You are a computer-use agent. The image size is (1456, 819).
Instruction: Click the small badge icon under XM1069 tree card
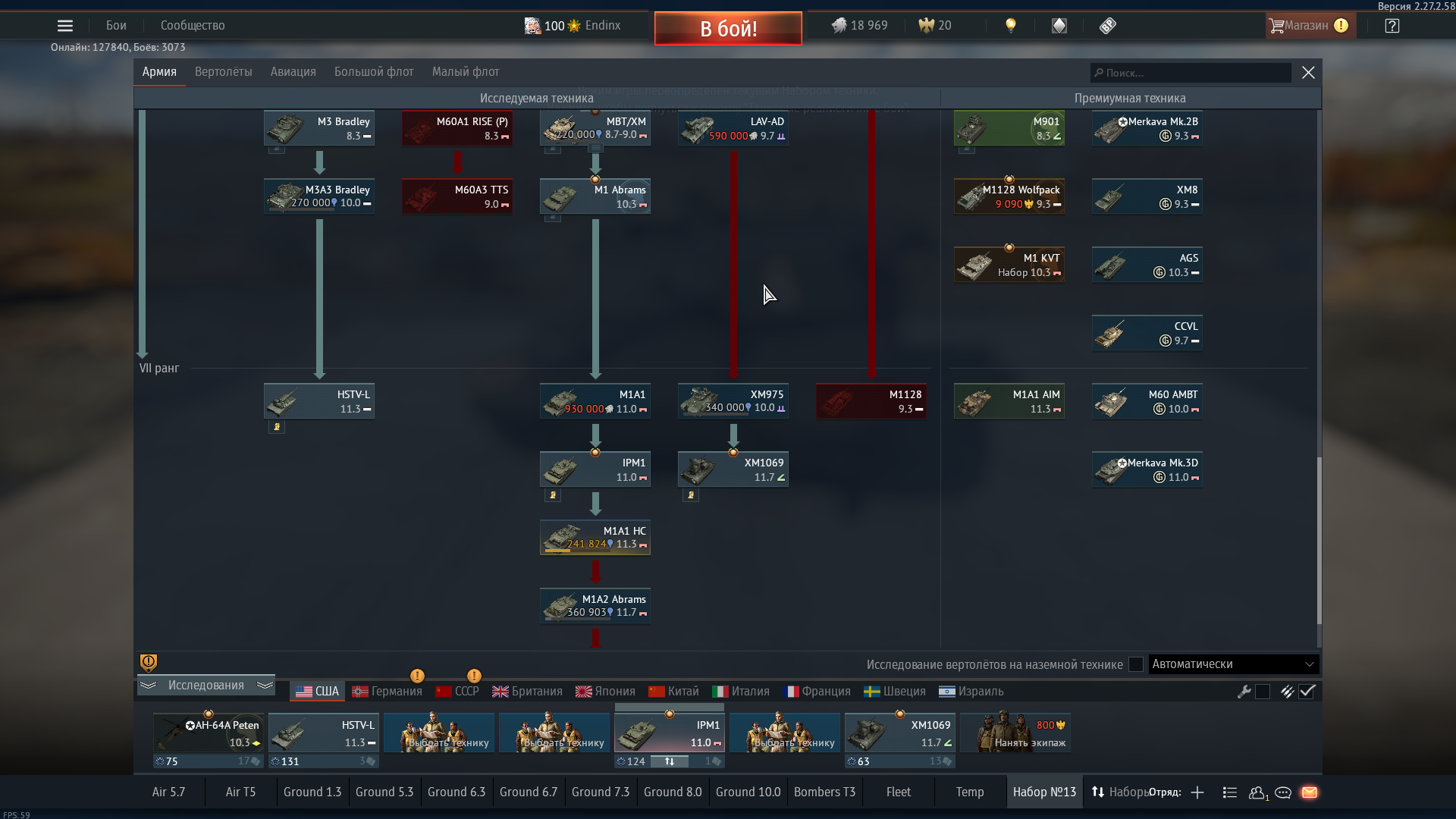pyautogui.click(x=691, y=495)
